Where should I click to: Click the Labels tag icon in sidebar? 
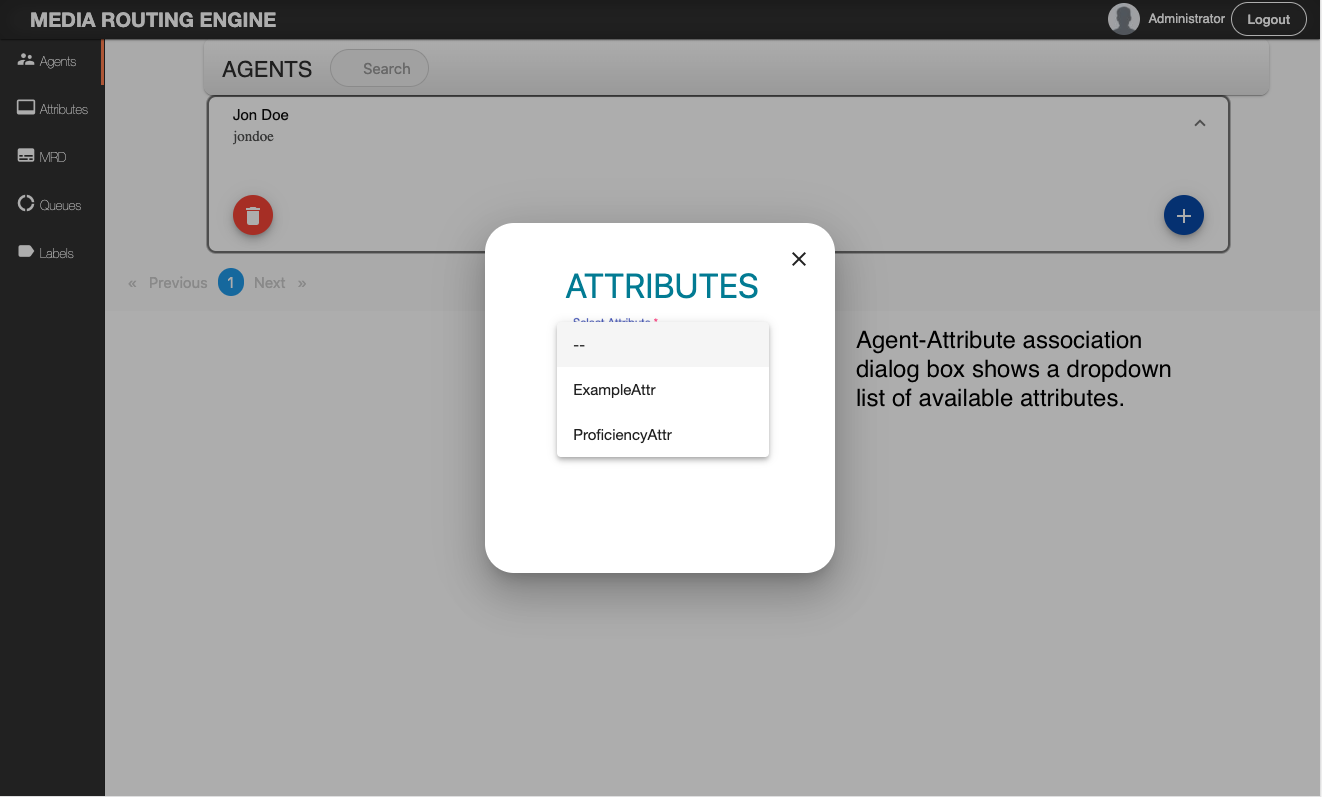tap(26, 252)
